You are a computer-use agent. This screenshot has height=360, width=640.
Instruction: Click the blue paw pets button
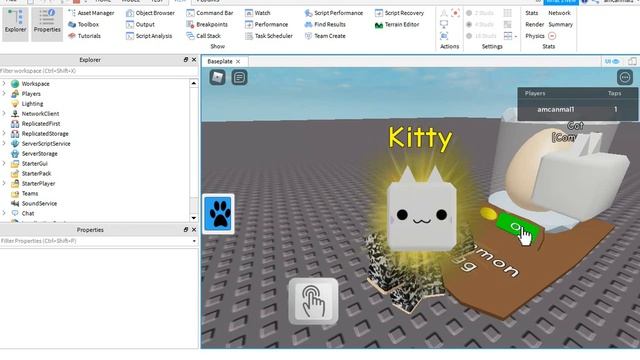point(219,214)
